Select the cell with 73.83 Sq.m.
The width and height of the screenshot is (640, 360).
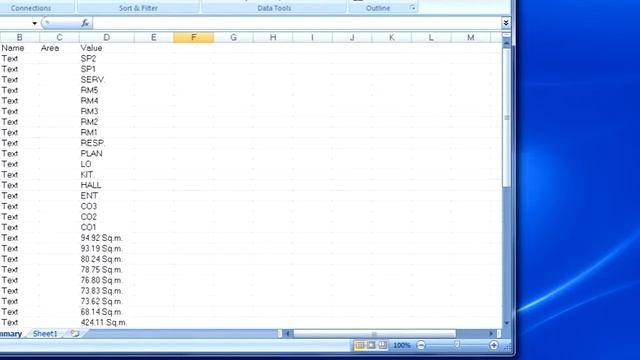[107, 291]
